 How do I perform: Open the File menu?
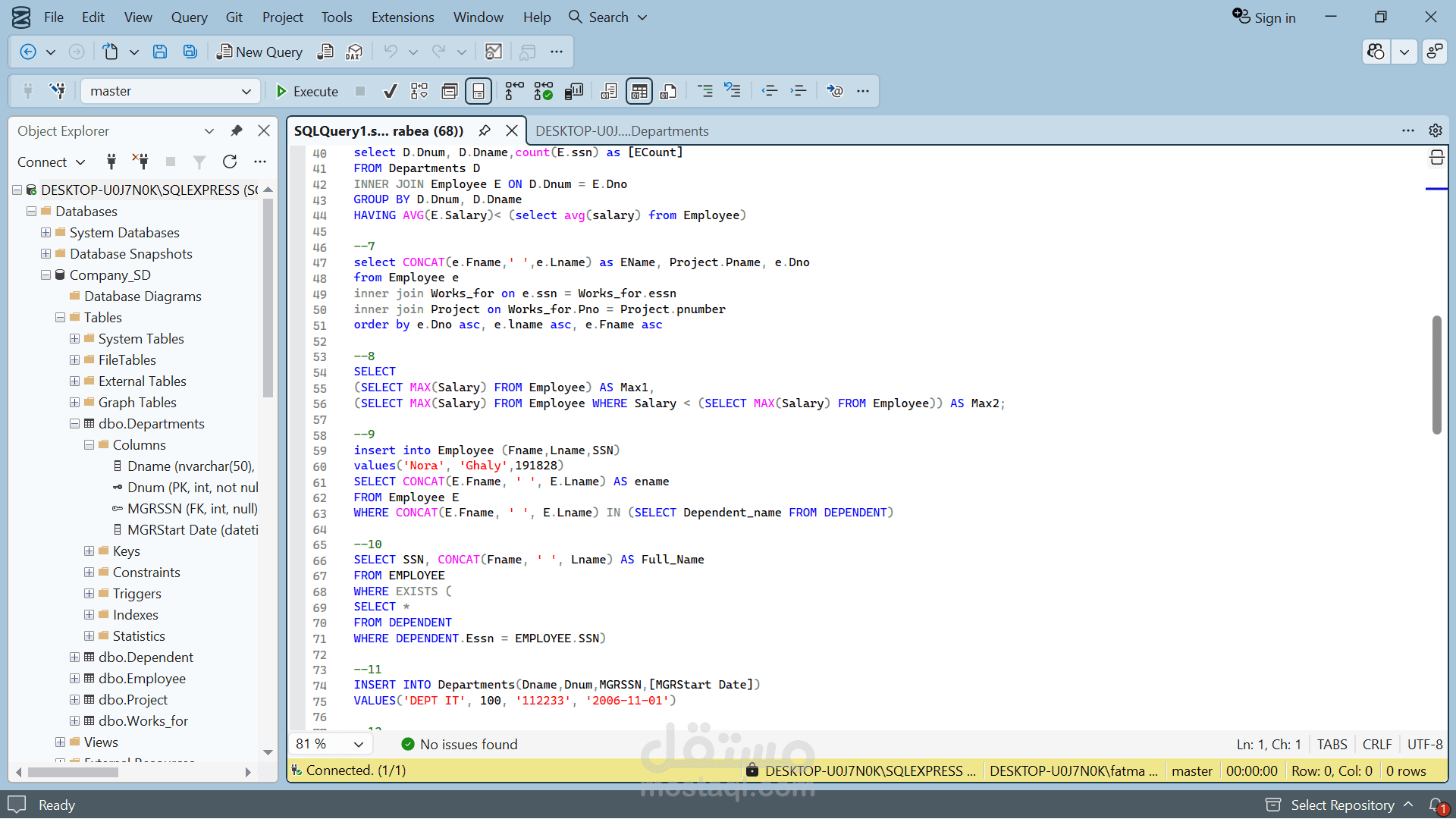tap(54, 17)
